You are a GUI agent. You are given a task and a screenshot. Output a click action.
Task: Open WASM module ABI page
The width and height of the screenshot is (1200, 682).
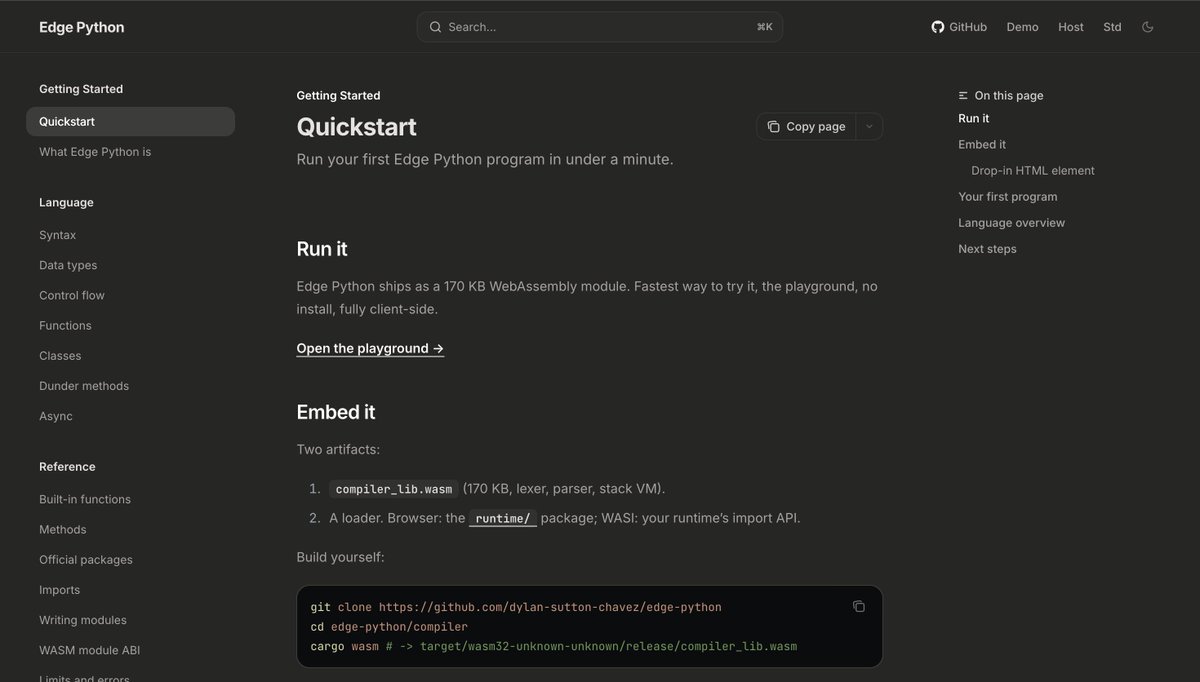pyautogui.click(x=89, y=650)
